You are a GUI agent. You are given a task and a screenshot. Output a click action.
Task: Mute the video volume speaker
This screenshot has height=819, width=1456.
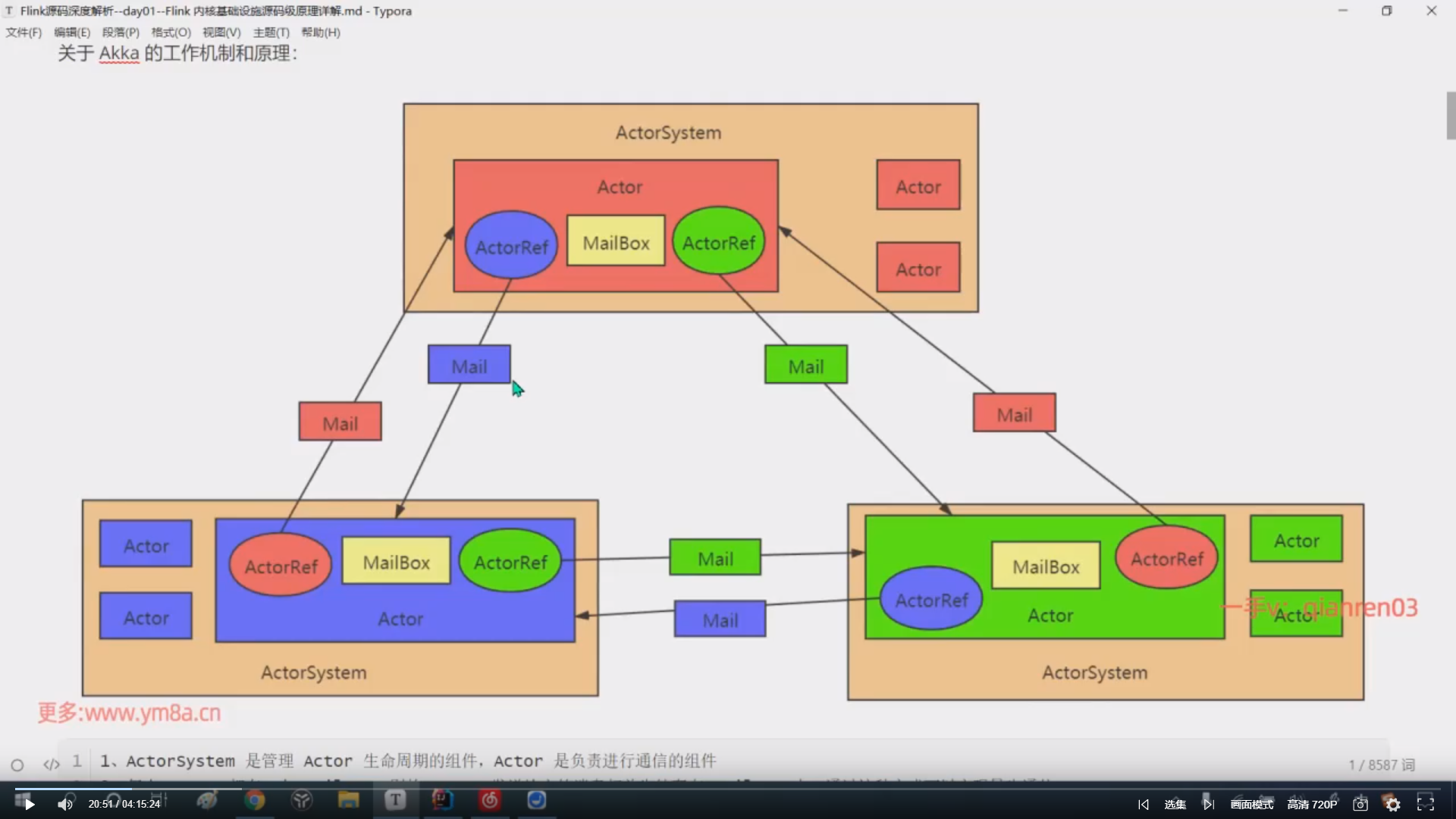point(65,805)
